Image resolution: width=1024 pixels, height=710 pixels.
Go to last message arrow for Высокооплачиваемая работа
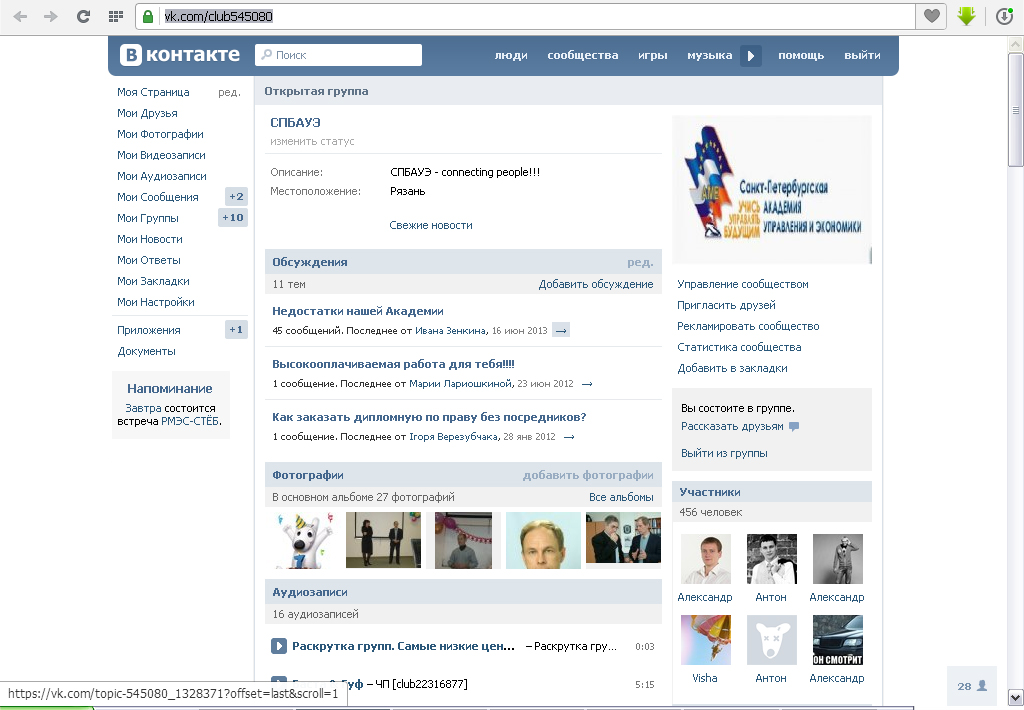coord(587,384)
